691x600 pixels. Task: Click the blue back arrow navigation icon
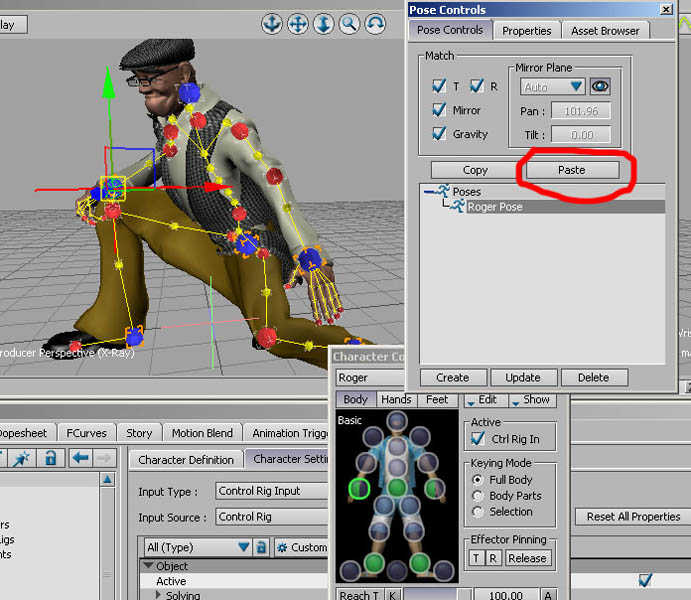tap(80, 458)
